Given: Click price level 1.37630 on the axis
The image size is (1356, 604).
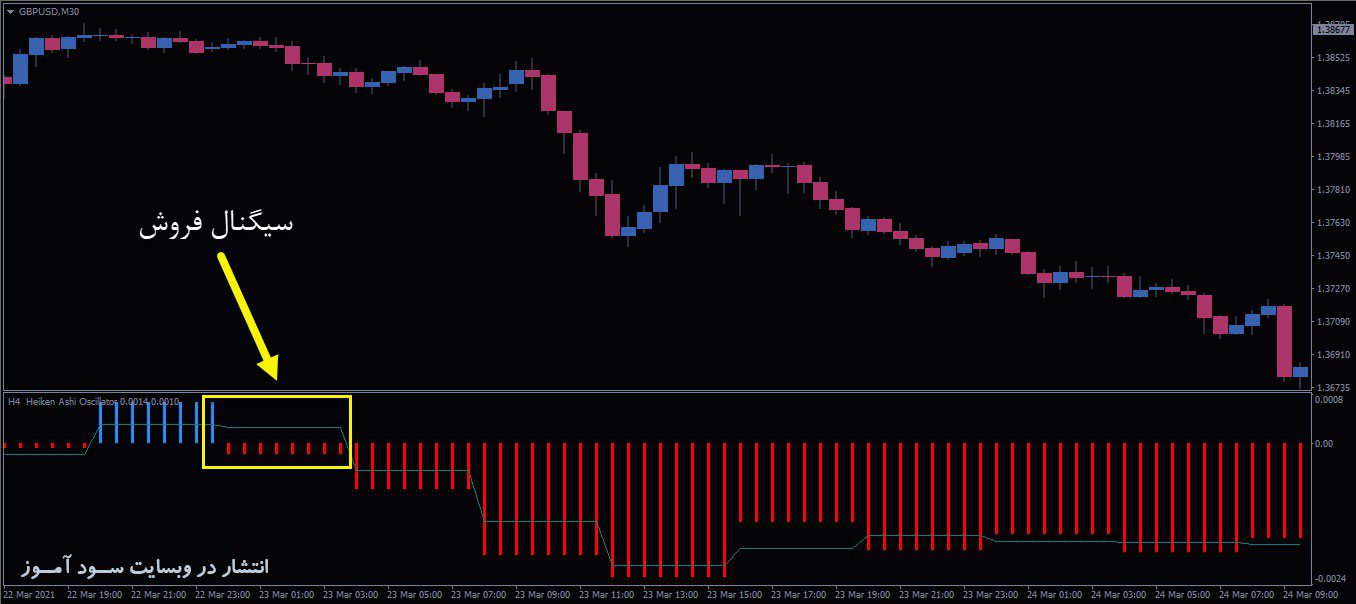Looking at the screenshot, I should [1334, 223].
